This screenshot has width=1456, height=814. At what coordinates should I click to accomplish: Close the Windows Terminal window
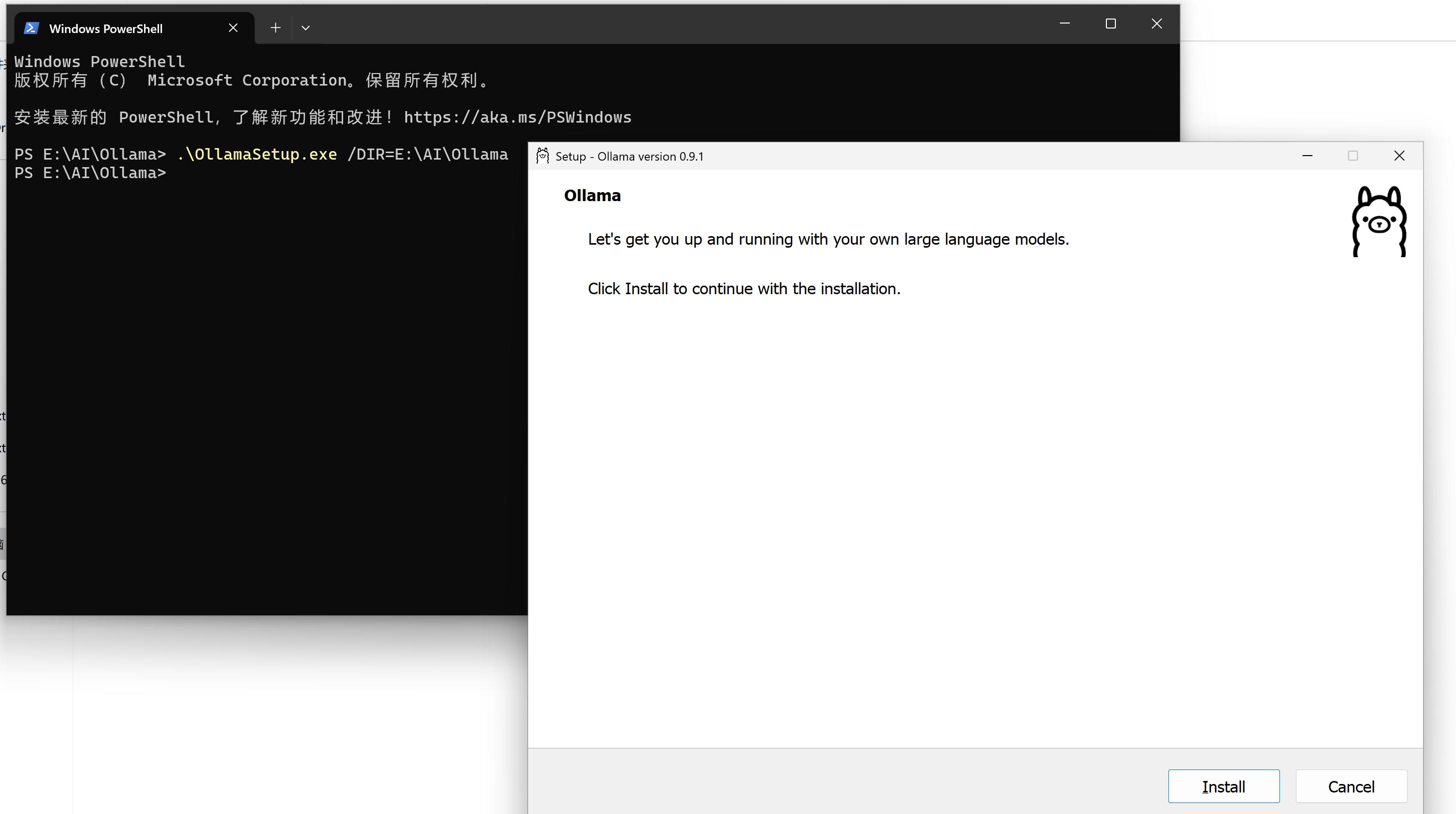pyautogui.click(x=1156, y=24)
